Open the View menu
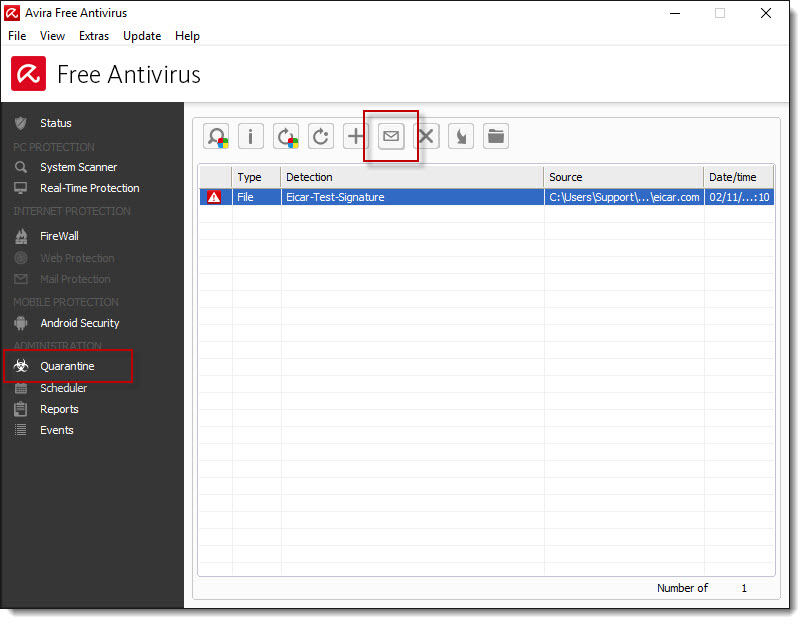 (52, 36)
